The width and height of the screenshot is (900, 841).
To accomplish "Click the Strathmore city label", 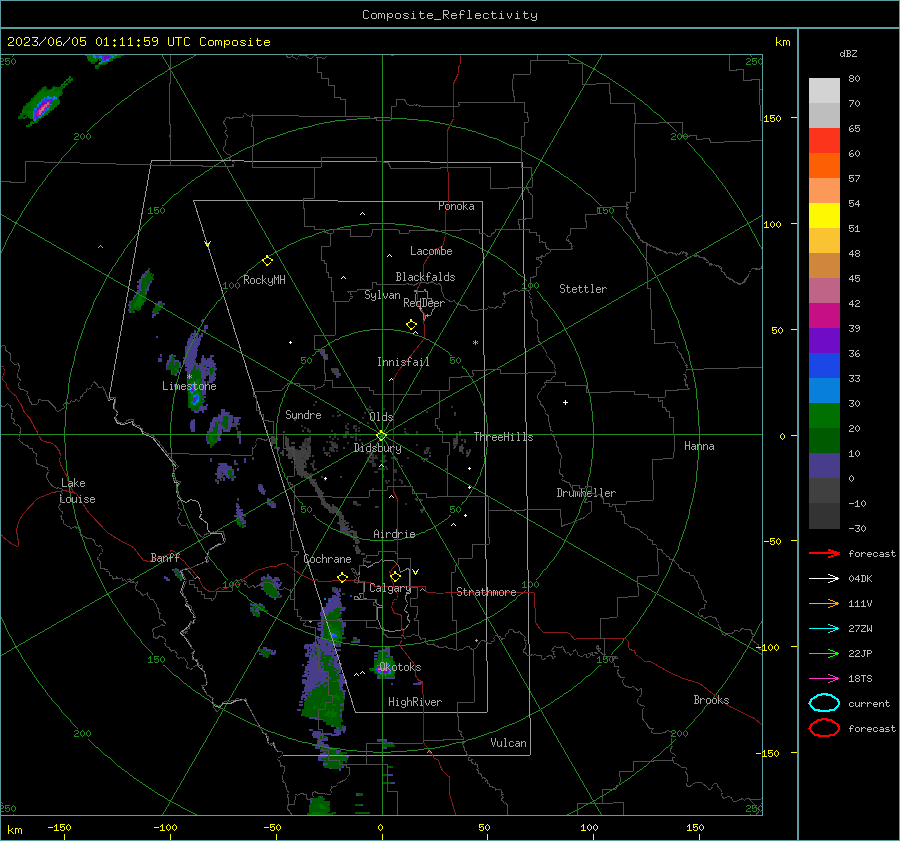I will [486, 592].
